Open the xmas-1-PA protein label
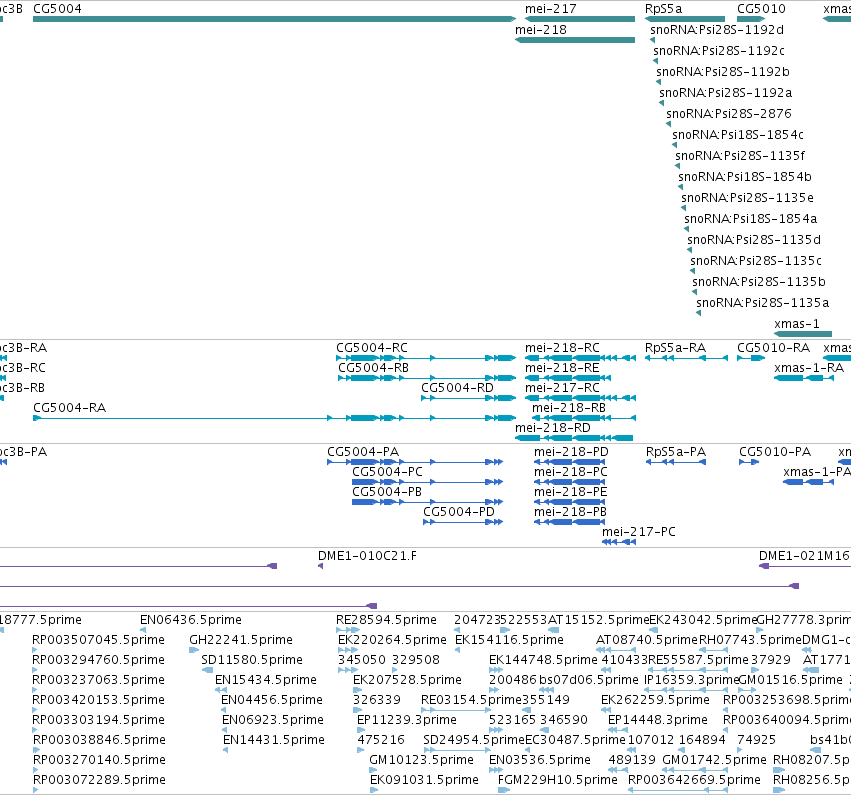The height and width of the screenshot is (795, 851). (817, 472)
